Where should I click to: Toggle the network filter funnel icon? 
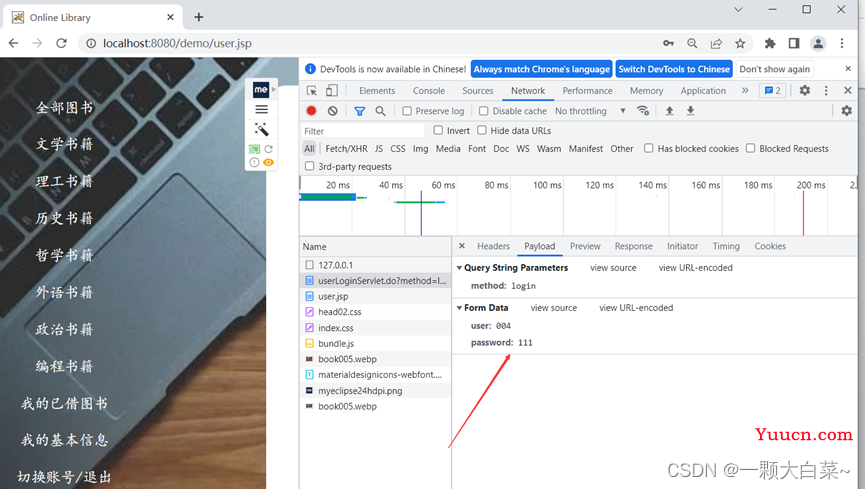pyautogui.click(x=360, y=111)
